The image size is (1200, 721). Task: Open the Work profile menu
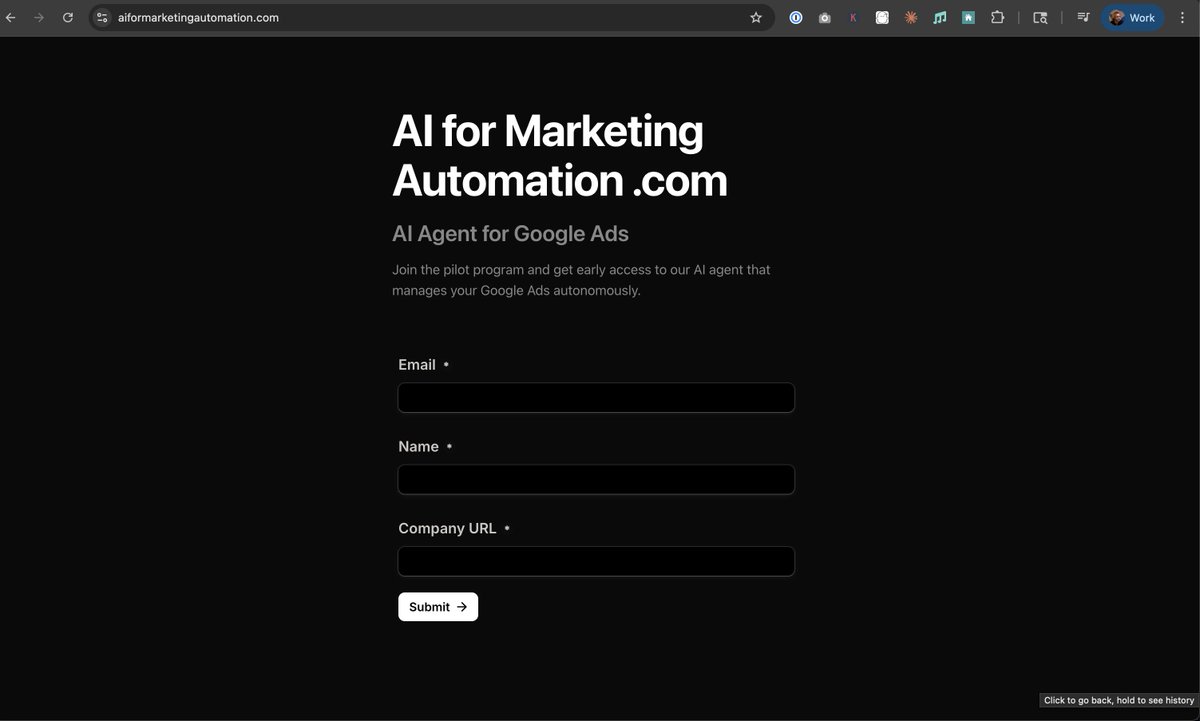pos(1133,18)
